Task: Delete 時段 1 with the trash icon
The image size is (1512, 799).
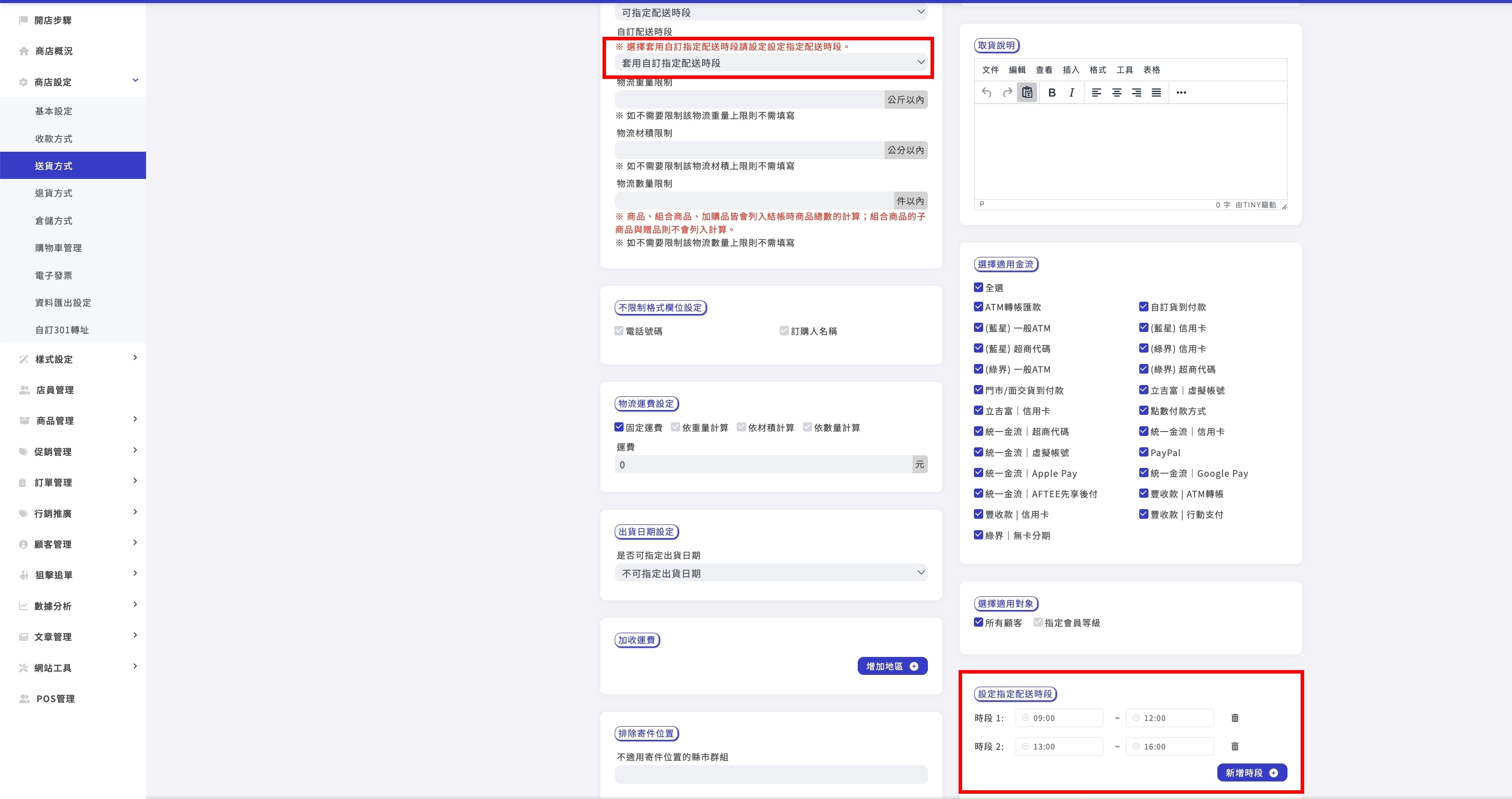Action: click(x=1235, y=717)
